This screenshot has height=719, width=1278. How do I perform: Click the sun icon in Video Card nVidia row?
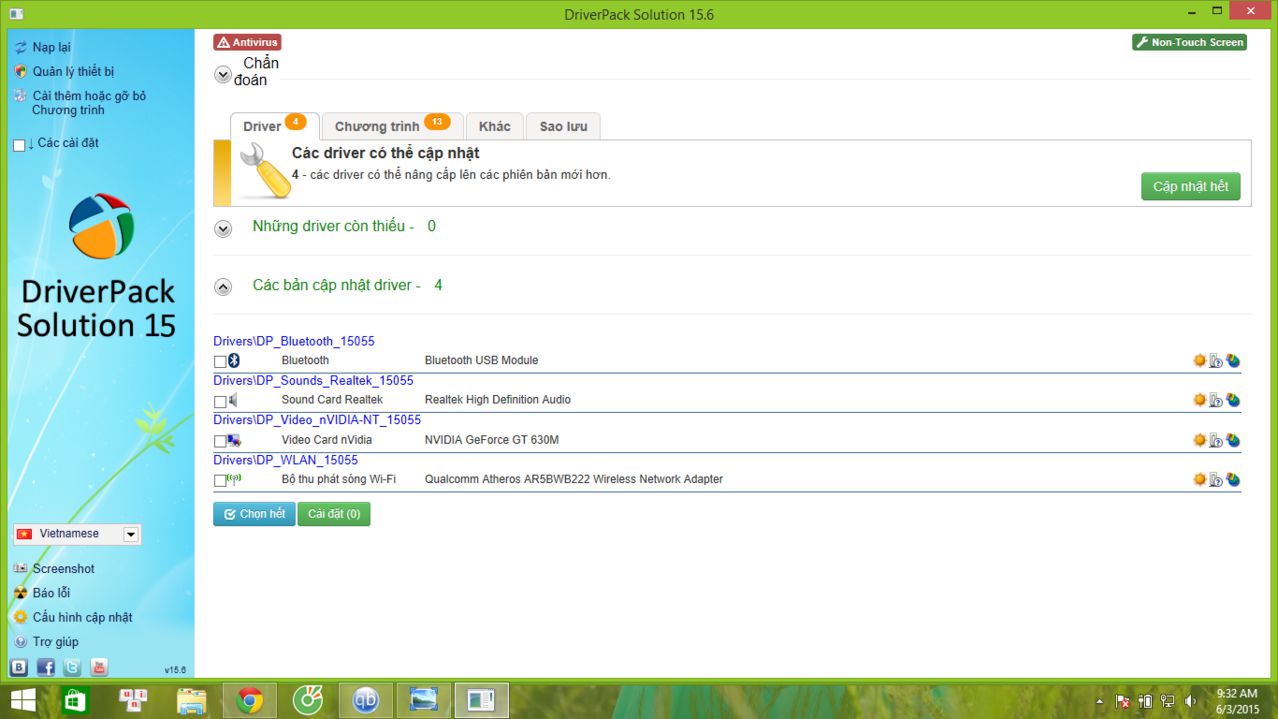click(x=1200, y=439)
